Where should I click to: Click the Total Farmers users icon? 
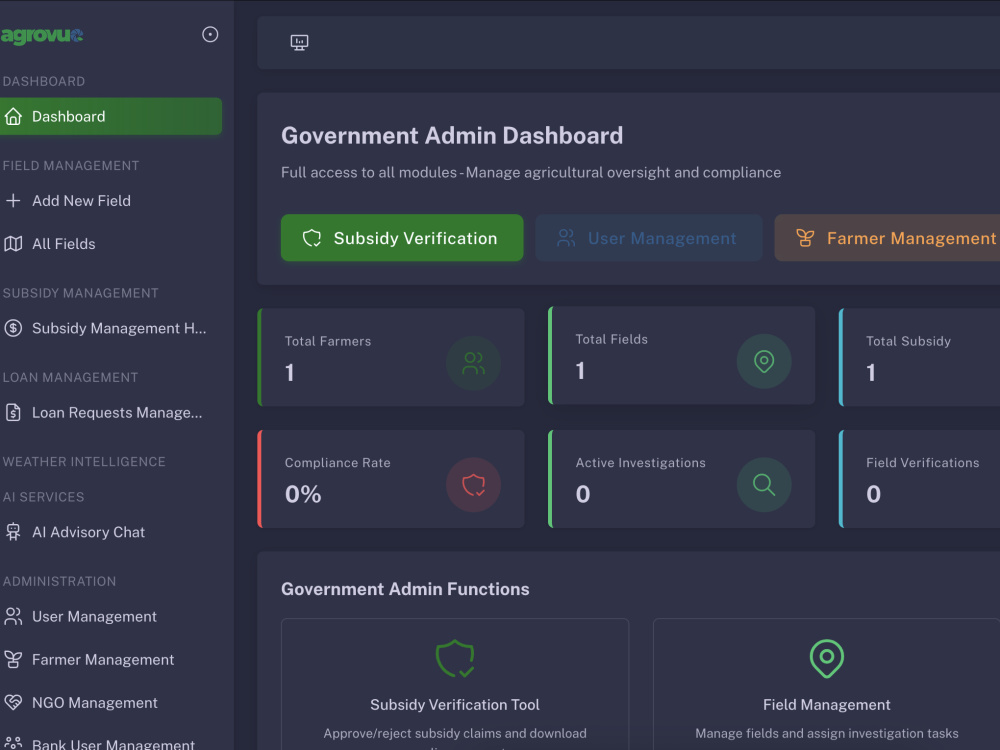click(x=473, y=364)
